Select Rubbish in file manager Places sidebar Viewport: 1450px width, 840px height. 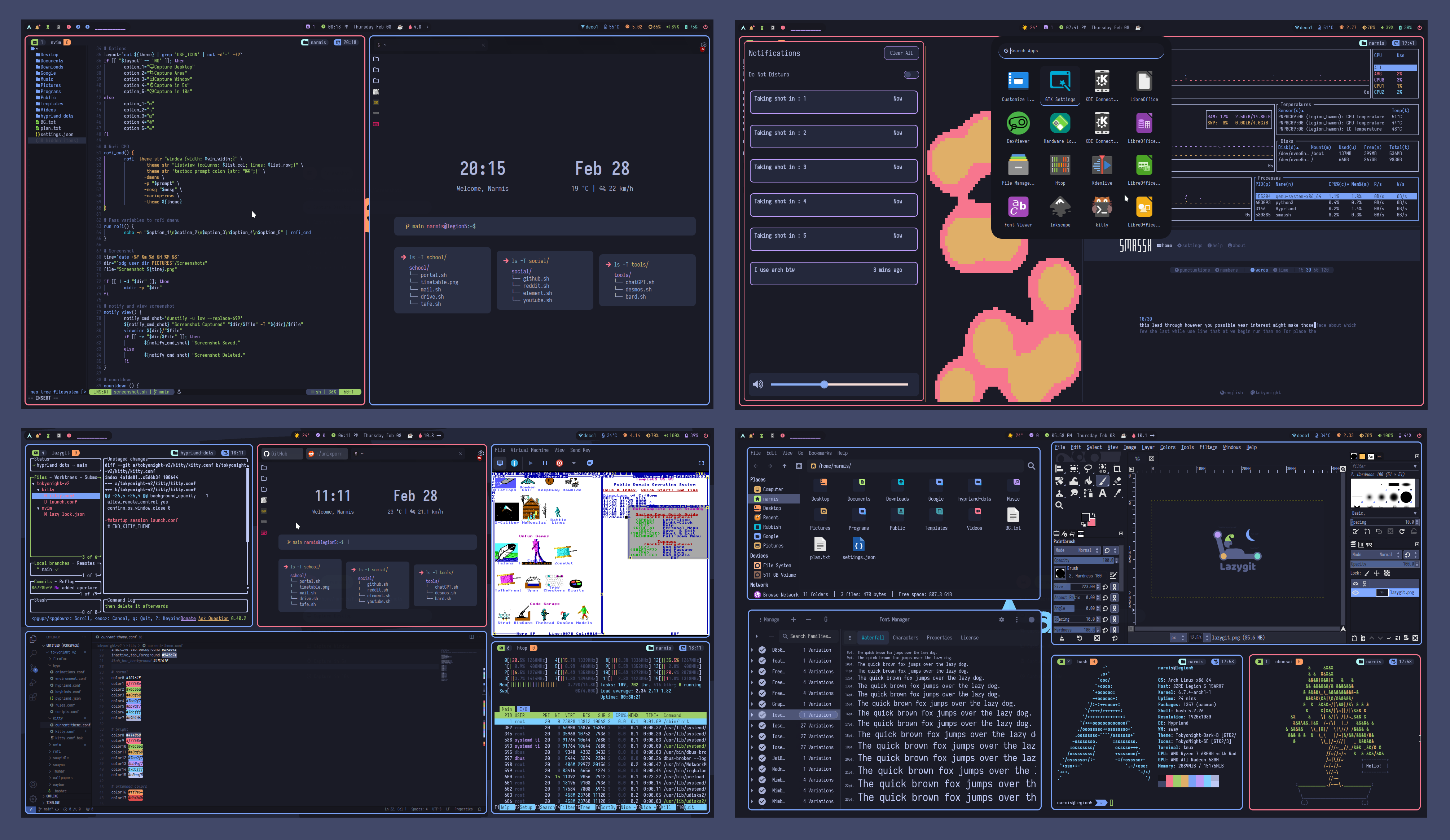772,527
